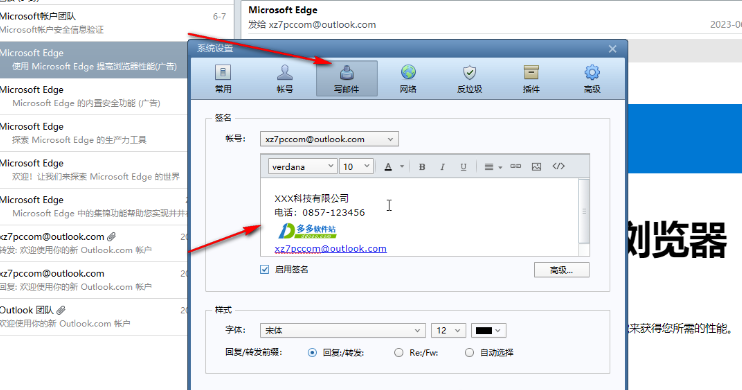The height and width of the screenshot is (390, 742).
Task: Click the signature editor scrollbar
Action: coord(584,212)
